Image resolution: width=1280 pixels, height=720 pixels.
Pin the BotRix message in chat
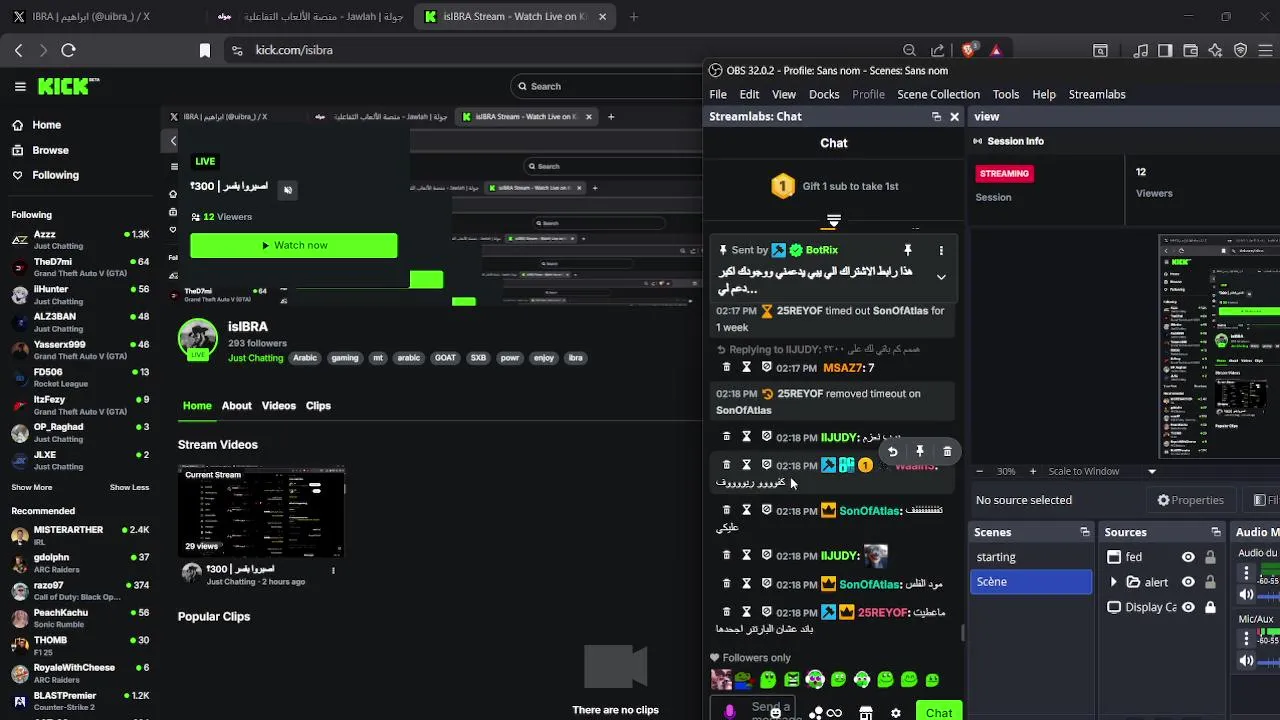click(x=908, y=250)
